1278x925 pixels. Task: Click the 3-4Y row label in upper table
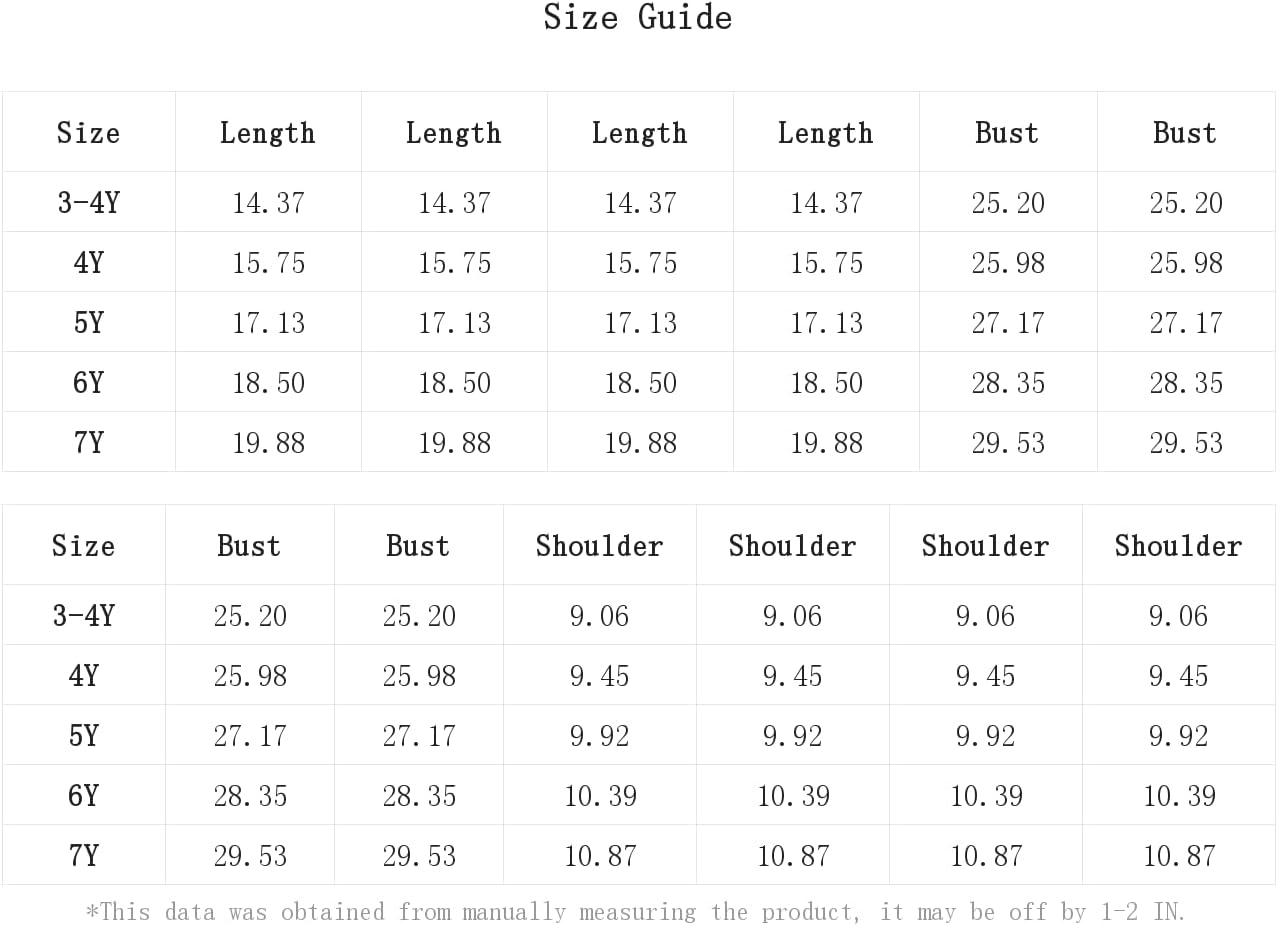tap(88, 203)
